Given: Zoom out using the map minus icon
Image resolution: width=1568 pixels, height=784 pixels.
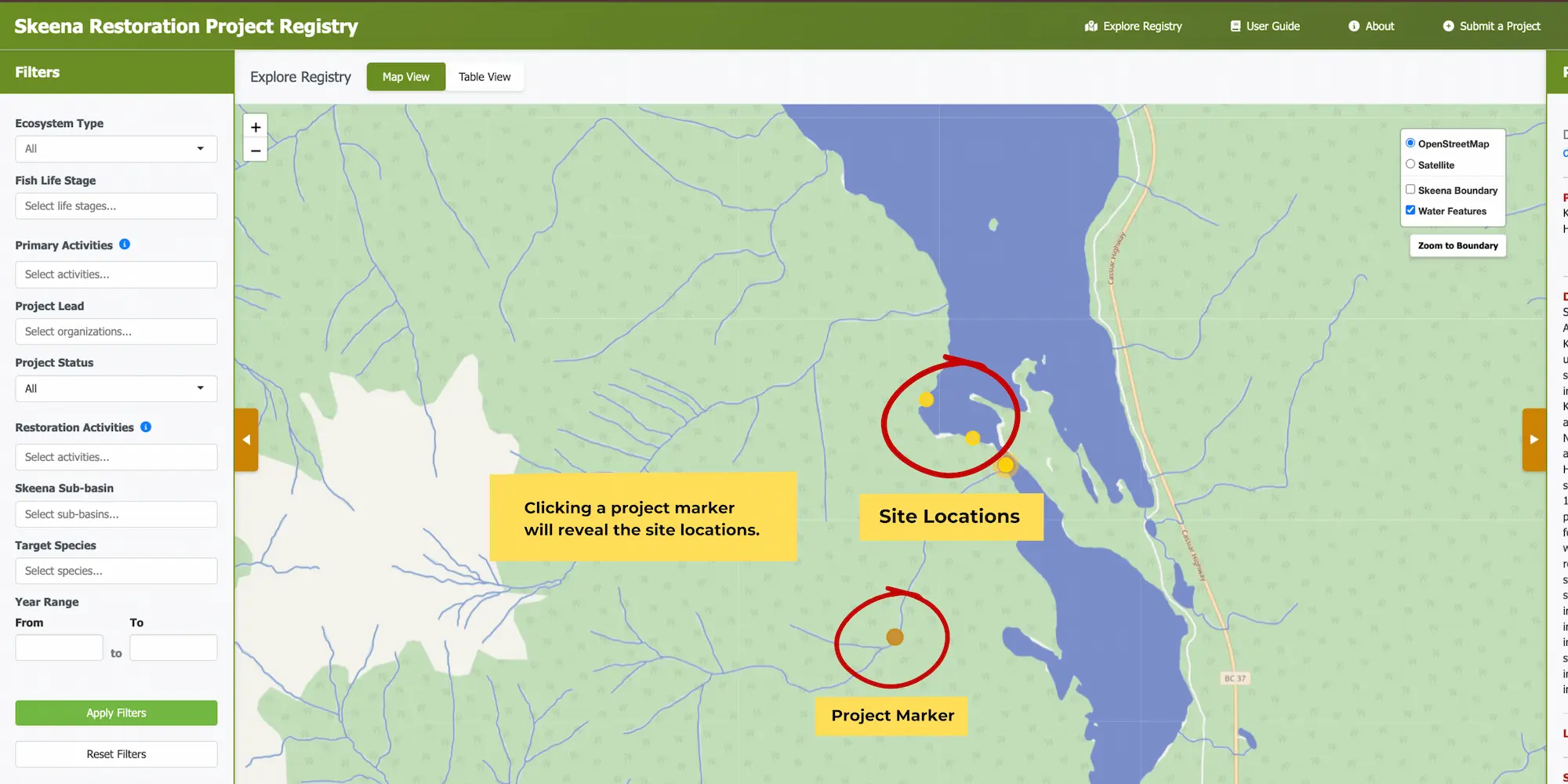Looking at the screenshot, I should 255,151.
